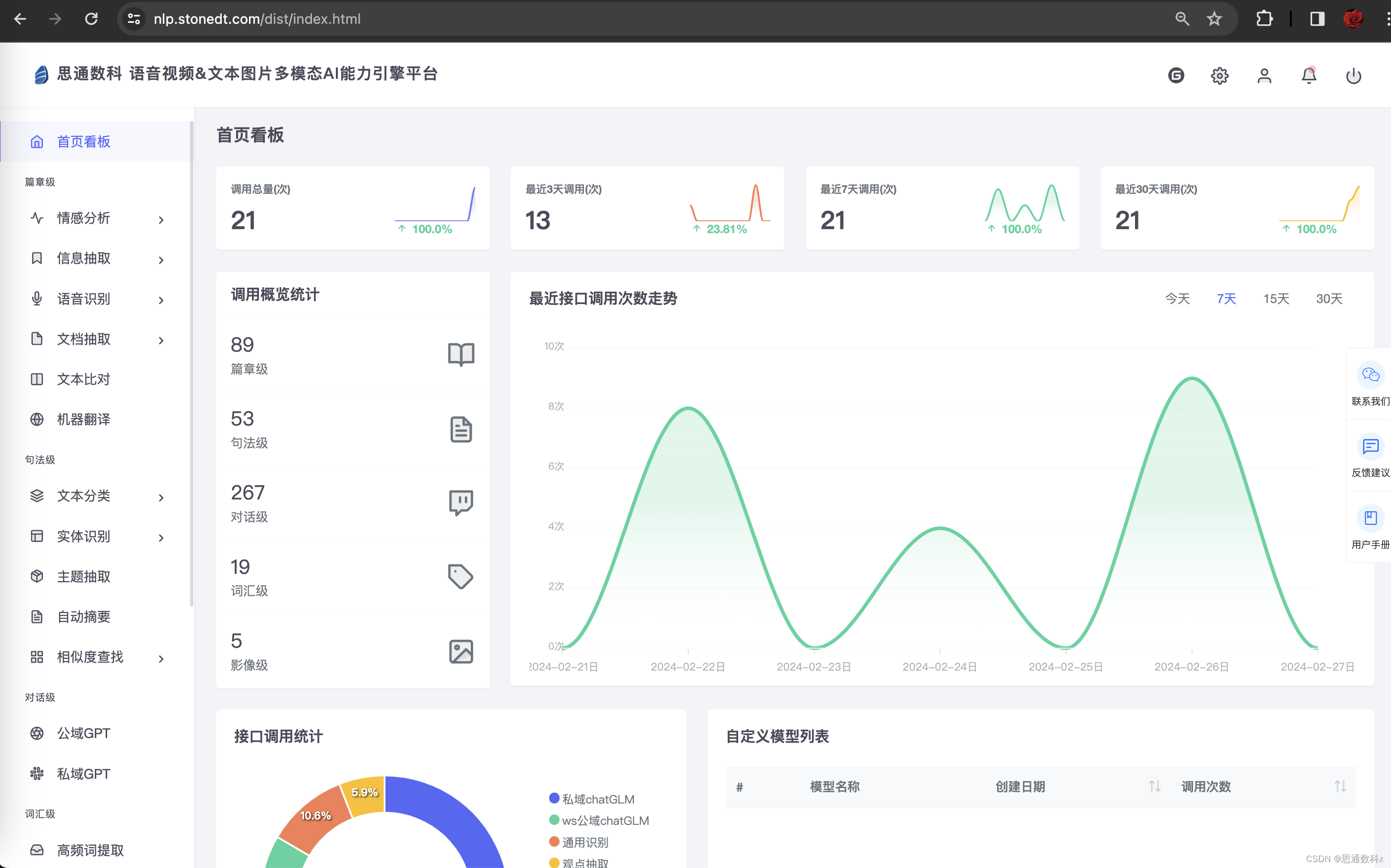Click the 调用总量(次) stat card
1391x868 pixels.
click(353, 208)
